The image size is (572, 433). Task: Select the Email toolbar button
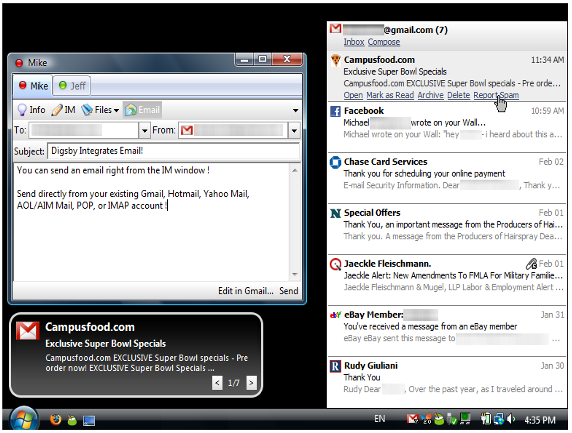pos(142,110)
